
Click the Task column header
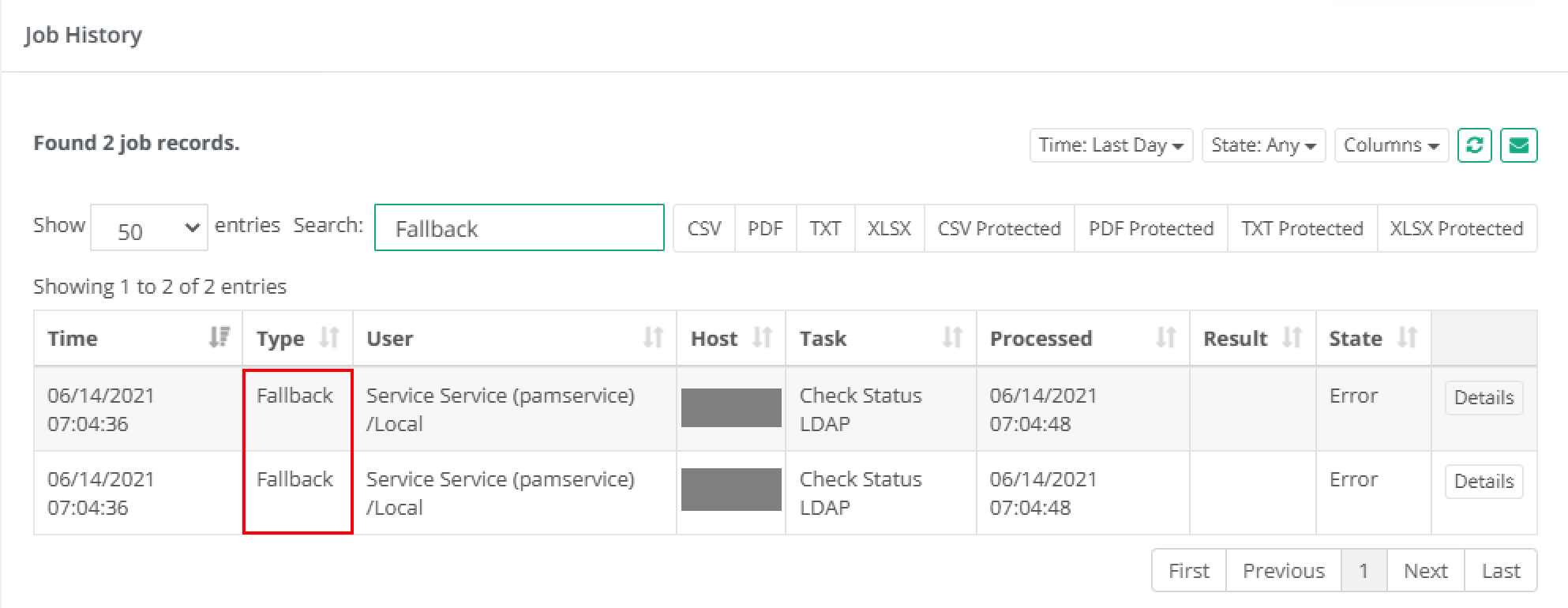(x=881, y=338)
